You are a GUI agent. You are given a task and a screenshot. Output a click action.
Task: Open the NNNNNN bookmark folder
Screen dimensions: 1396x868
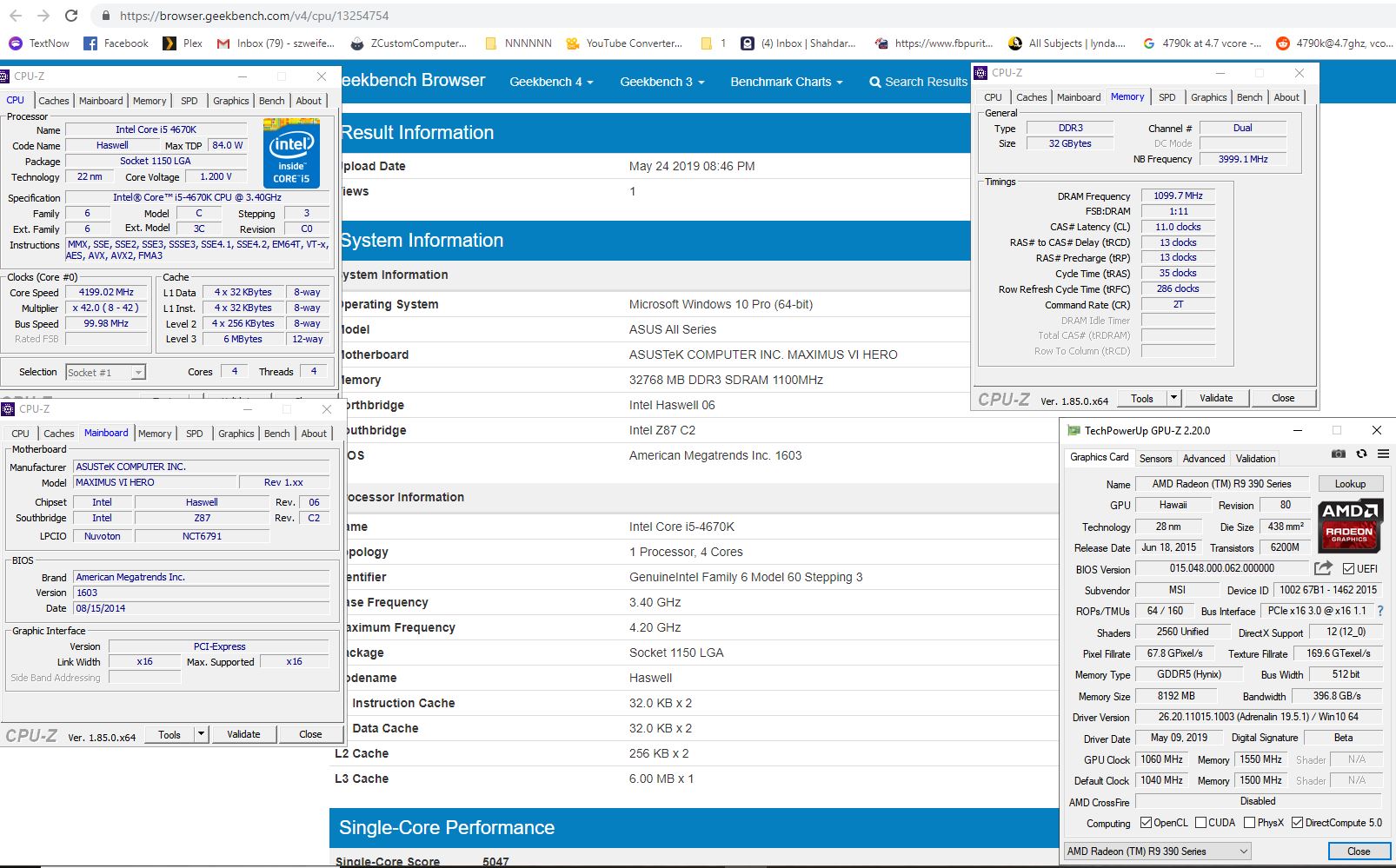coord(519,43)
